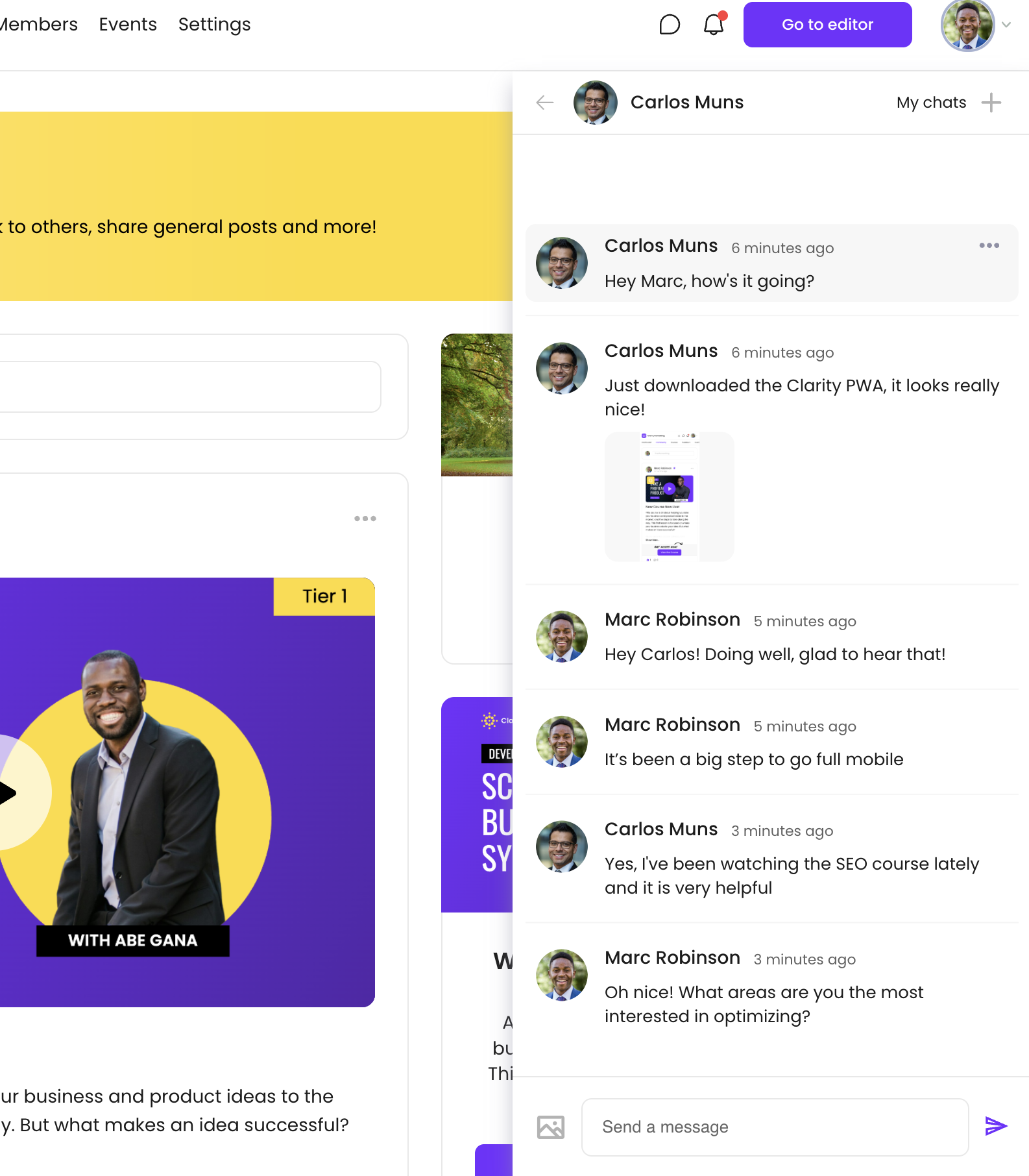The width and height of the screenshot is (1029, 1176).
Task: Open the user profile avatar menu
Action: click(x=967, y=25)
